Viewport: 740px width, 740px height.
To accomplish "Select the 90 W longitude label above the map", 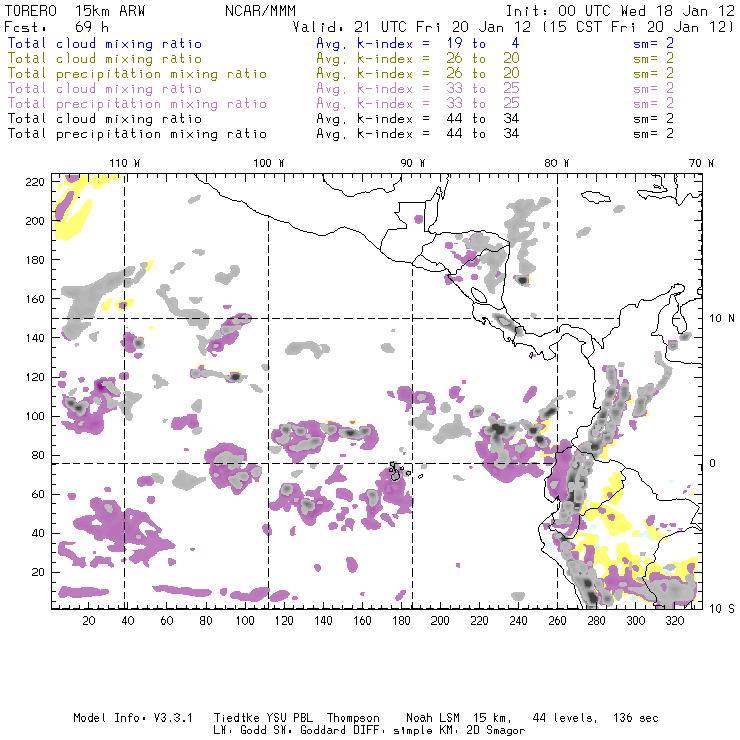I will pos(412,162).
